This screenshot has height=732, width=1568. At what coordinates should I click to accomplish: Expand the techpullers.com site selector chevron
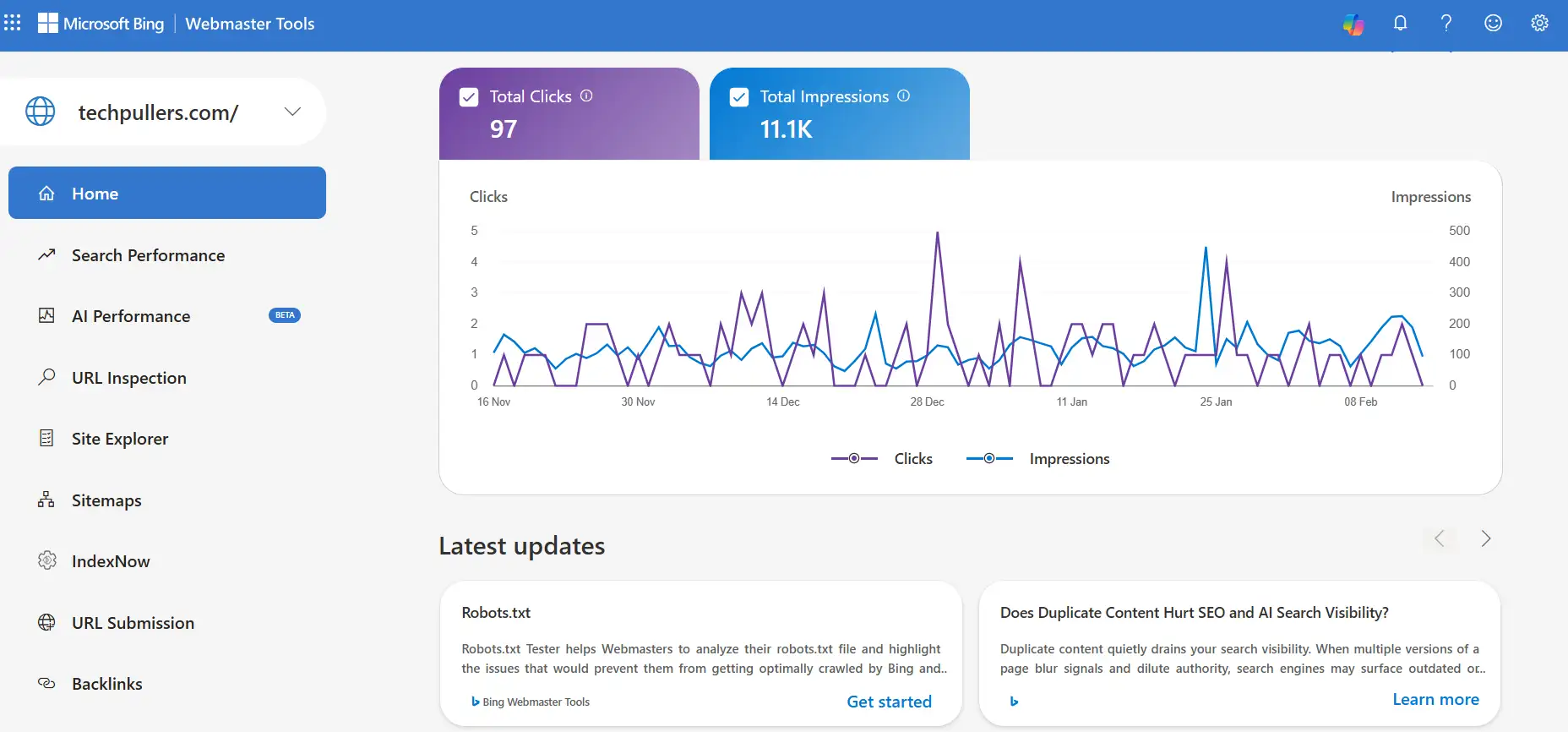click(292, 112)
